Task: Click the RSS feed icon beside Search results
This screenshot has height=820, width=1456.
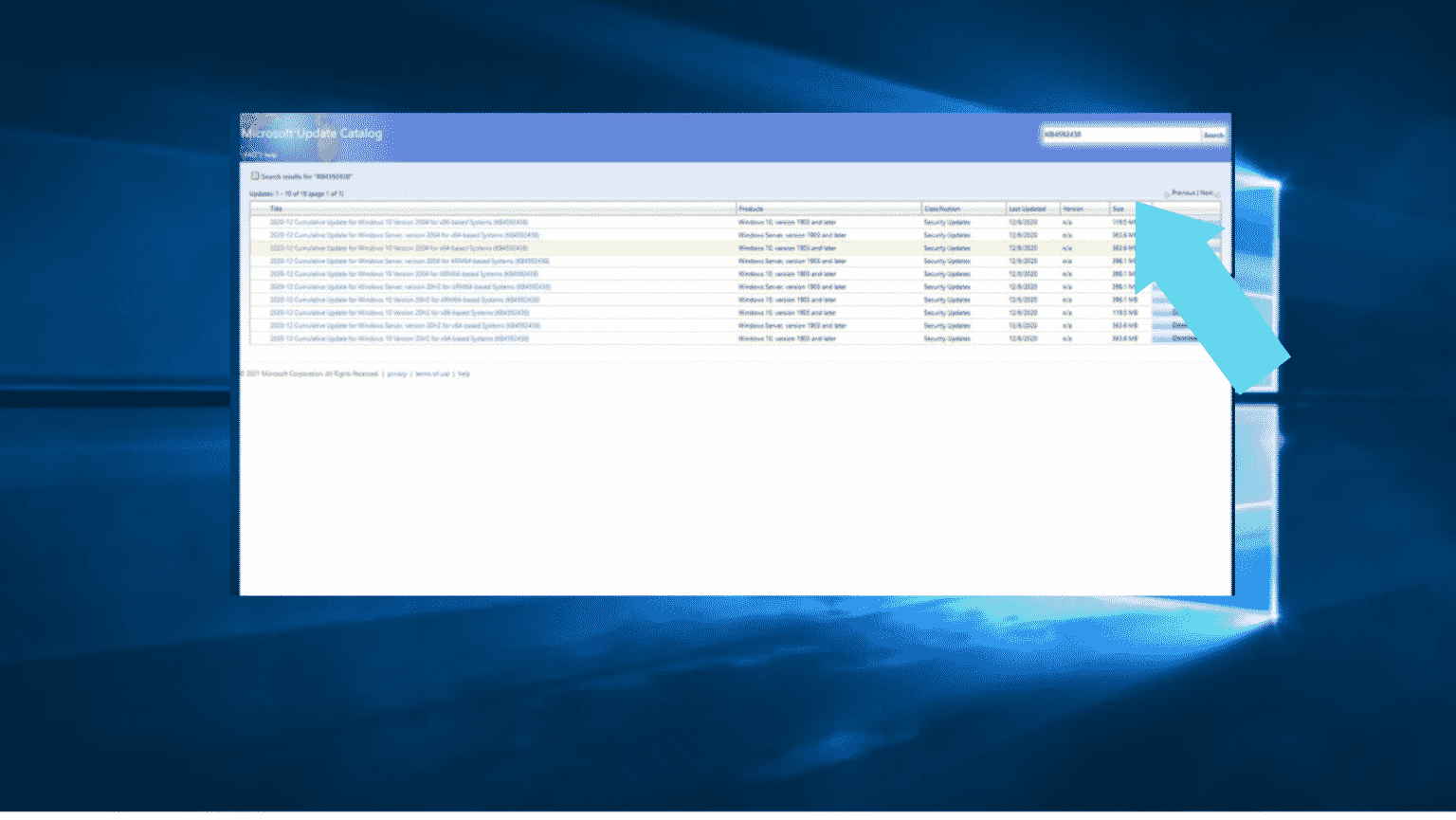Action: point(255,175)
